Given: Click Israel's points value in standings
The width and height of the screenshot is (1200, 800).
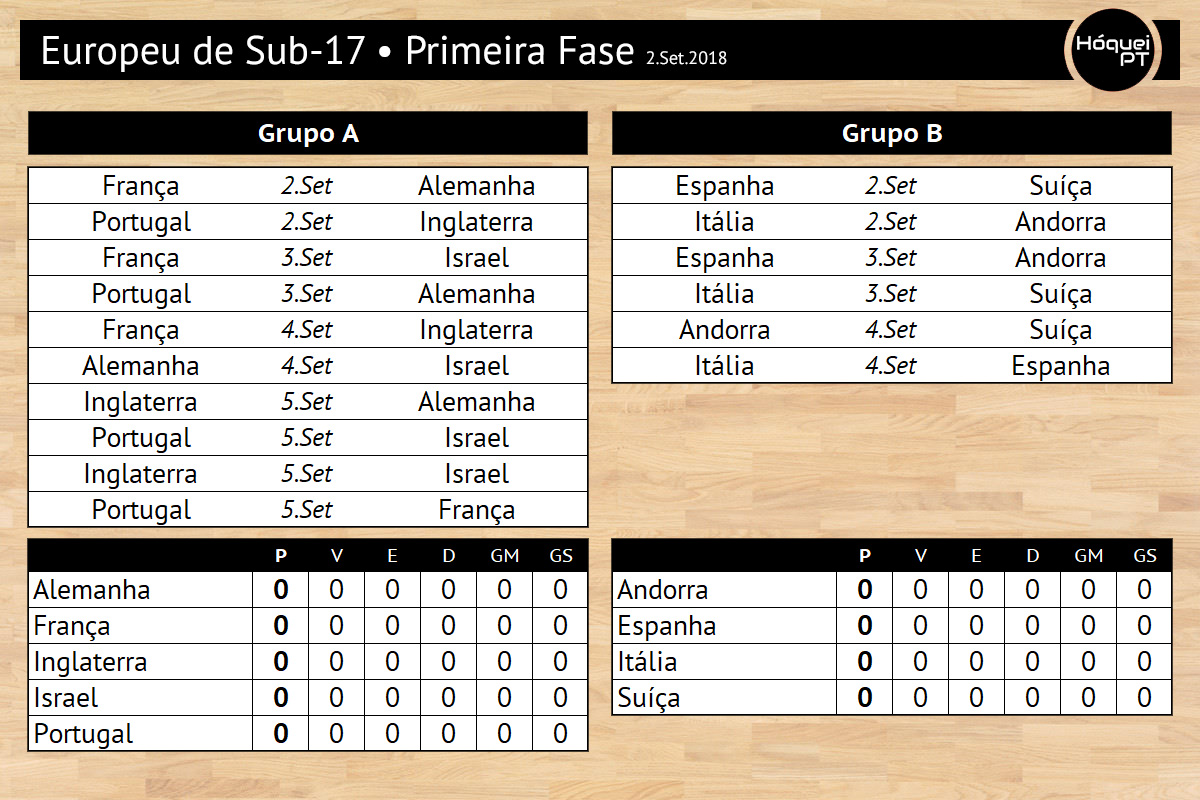Looking at the screenshot, I should (x=281, y=697).
